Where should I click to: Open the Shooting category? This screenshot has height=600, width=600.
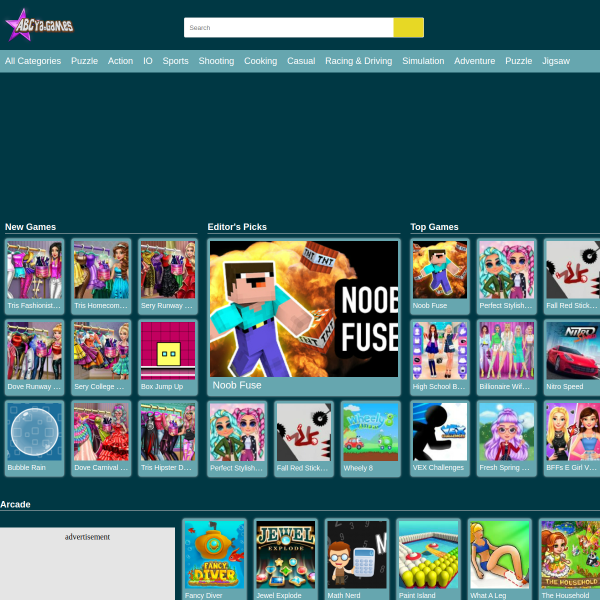[216, 61]
